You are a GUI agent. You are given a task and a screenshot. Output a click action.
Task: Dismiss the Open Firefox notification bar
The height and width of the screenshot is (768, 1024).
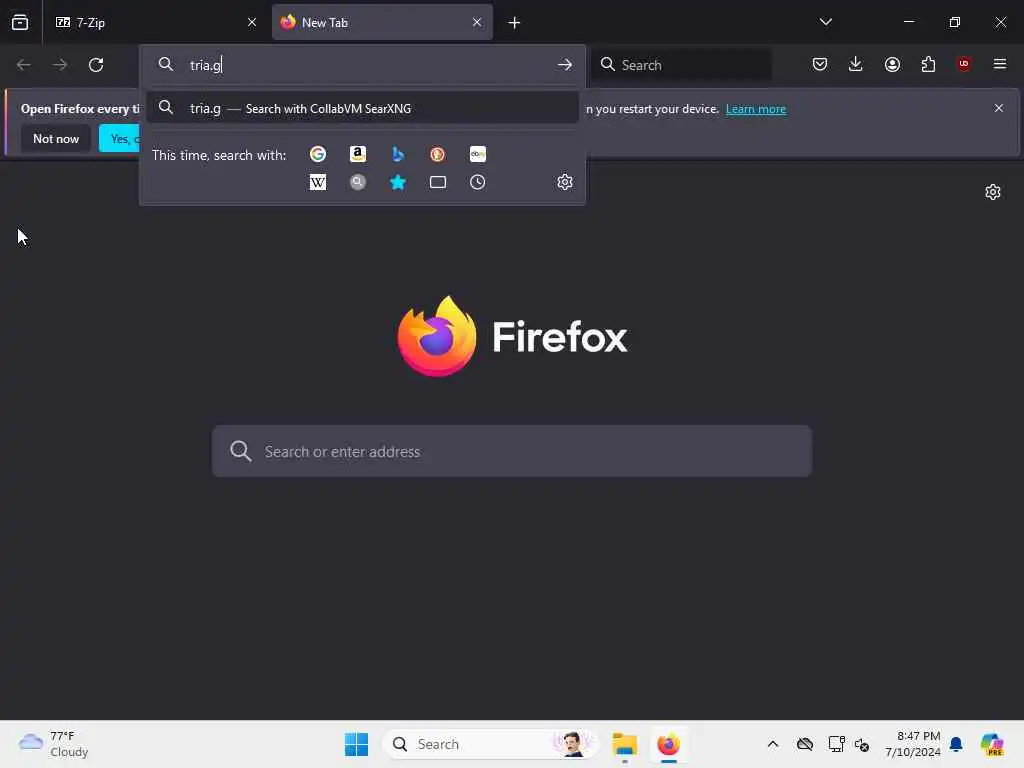[x=999, y=108]
